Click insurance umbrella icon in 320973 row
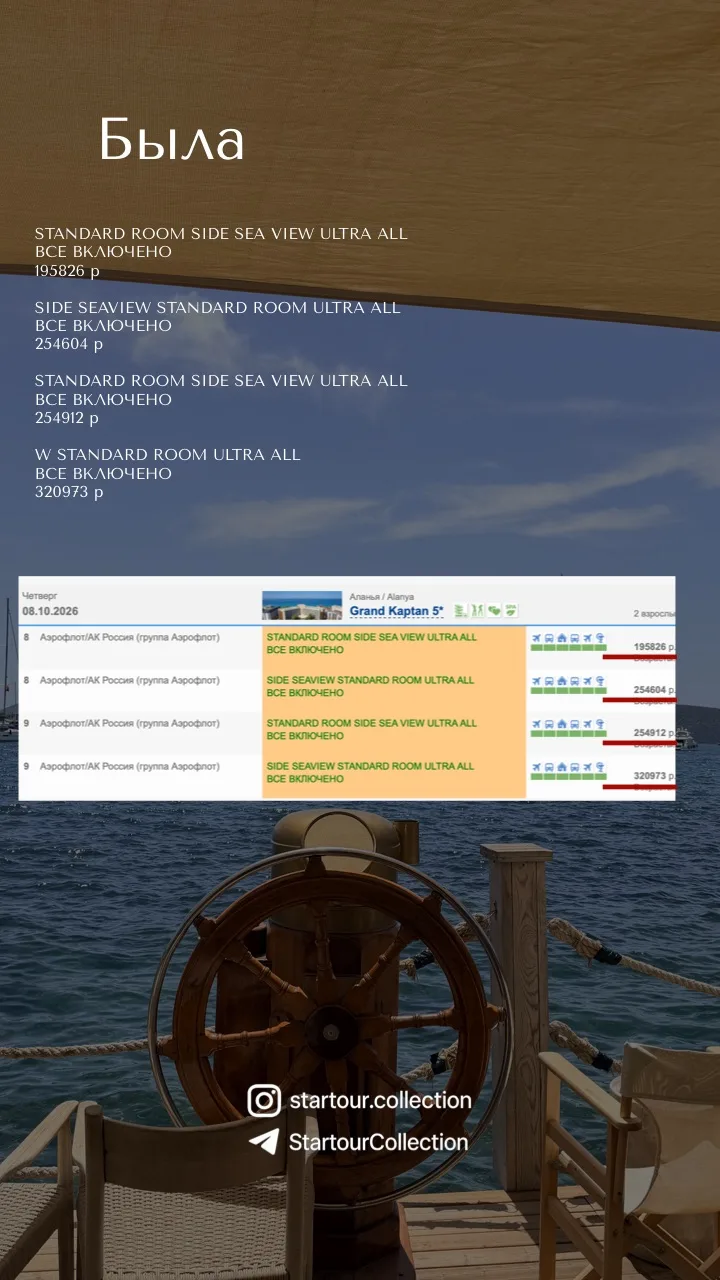Image resolution: width=720 pixels, height=1280 pixels. (x=600, y=767)
